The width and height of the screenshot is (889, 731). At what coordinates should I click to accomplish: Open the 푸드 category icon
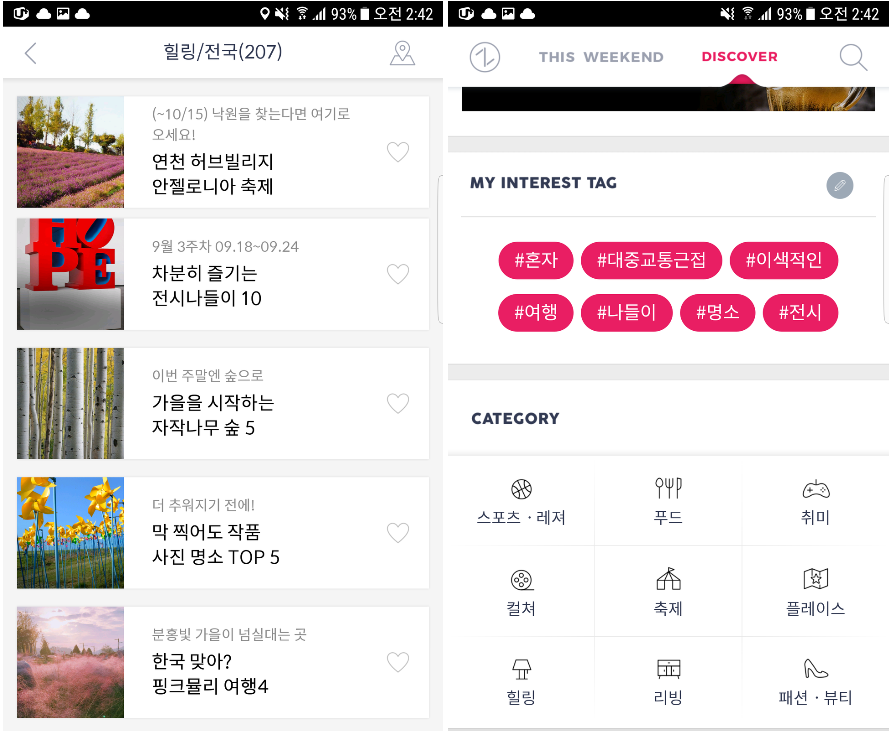click(668, 502)
